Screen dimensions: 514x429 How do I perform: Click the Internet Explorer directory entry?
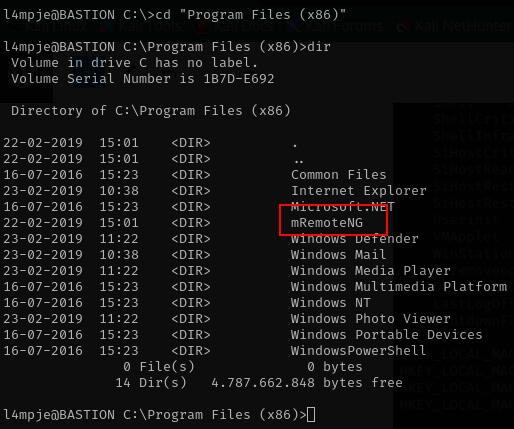359,190
